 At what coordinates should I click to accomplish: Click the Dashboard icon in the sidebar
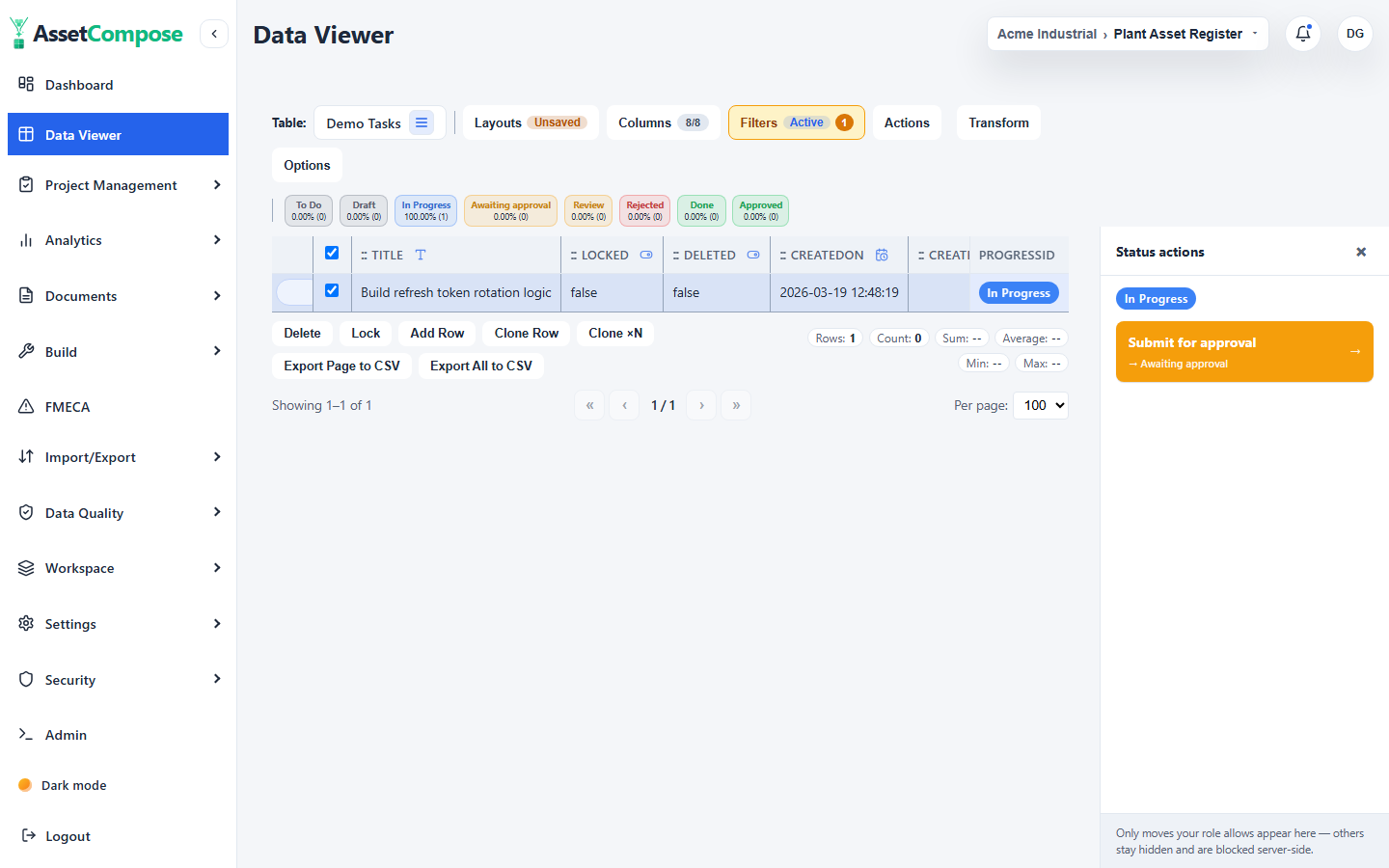click(x=26, y=84)
